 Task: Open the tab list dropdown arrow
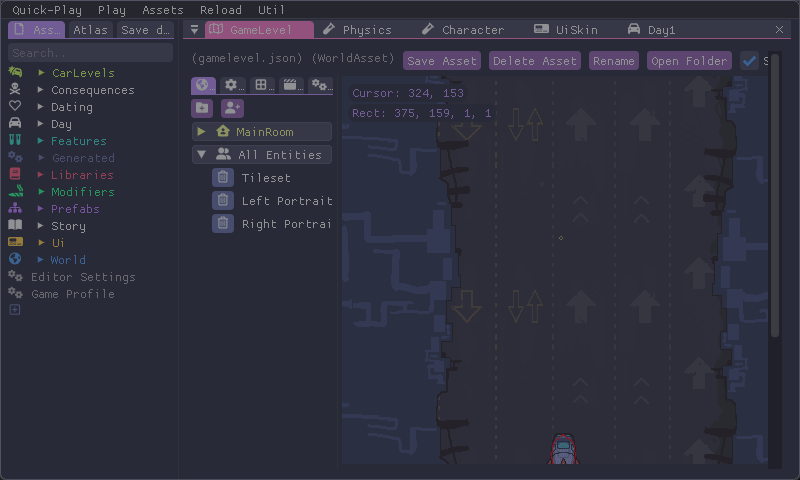pyautogui.click(x=195, y=30)
